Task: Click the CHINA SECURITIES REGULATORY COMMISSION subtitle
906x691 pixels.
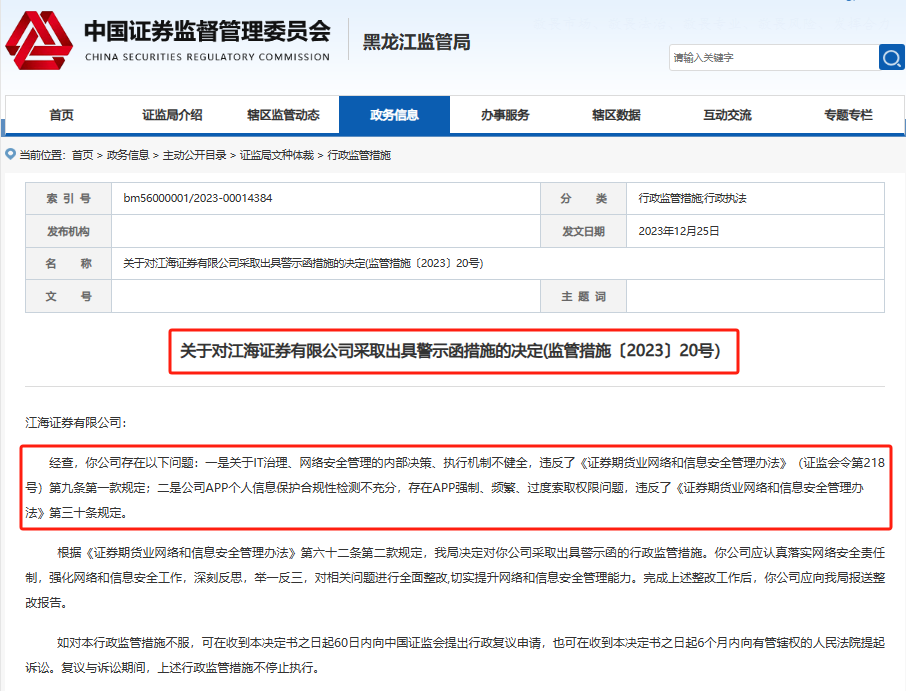Action: [x=207, y=57]
